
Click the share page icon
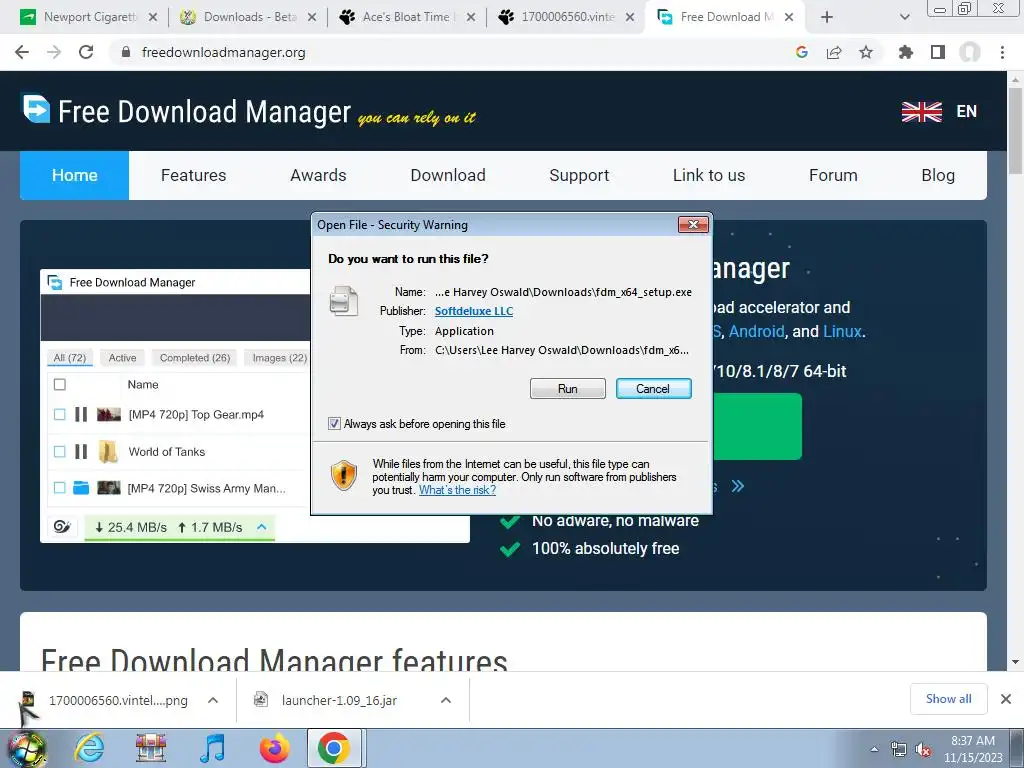tap(834, 52)
